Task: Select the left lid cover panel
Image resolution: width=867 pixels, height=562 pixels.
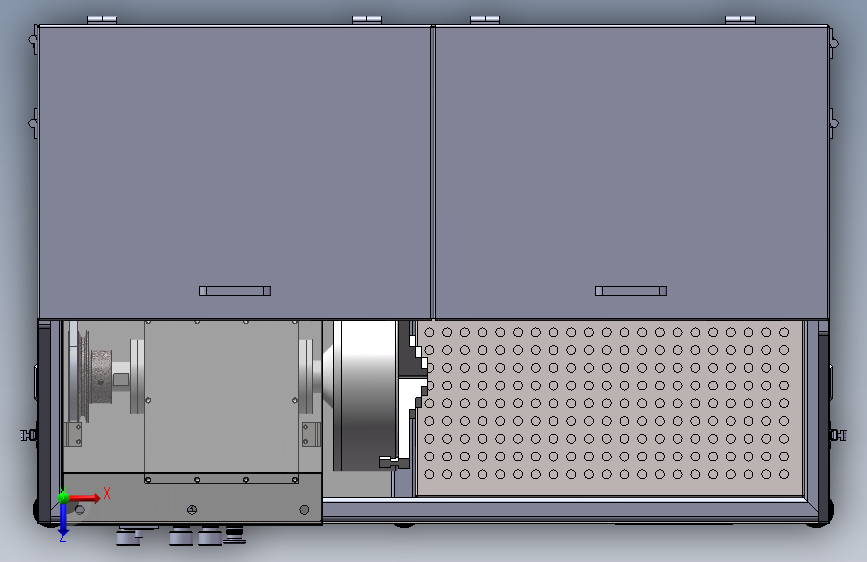Action: (x=234, y=172)
